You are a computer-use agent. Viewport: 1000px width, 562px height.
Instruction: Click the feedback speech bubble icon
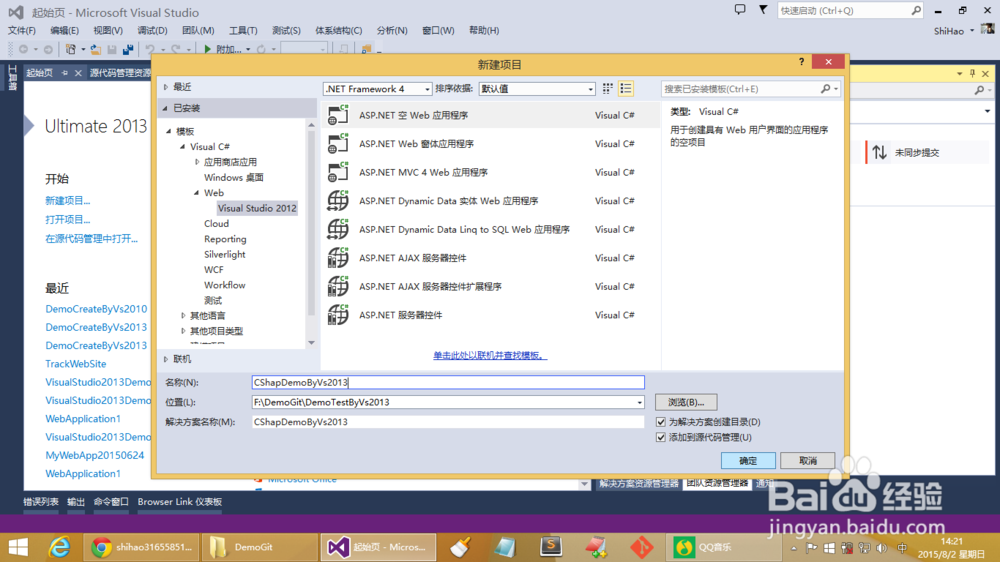(x=740, y=10)
